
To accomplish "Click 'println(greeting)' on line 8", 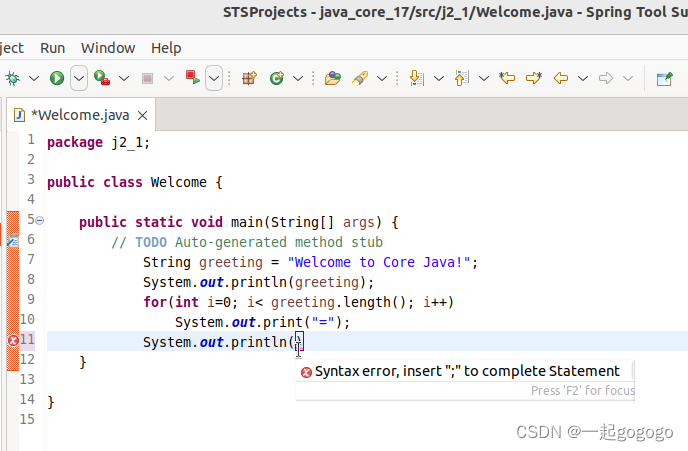I will coord(298,282).
